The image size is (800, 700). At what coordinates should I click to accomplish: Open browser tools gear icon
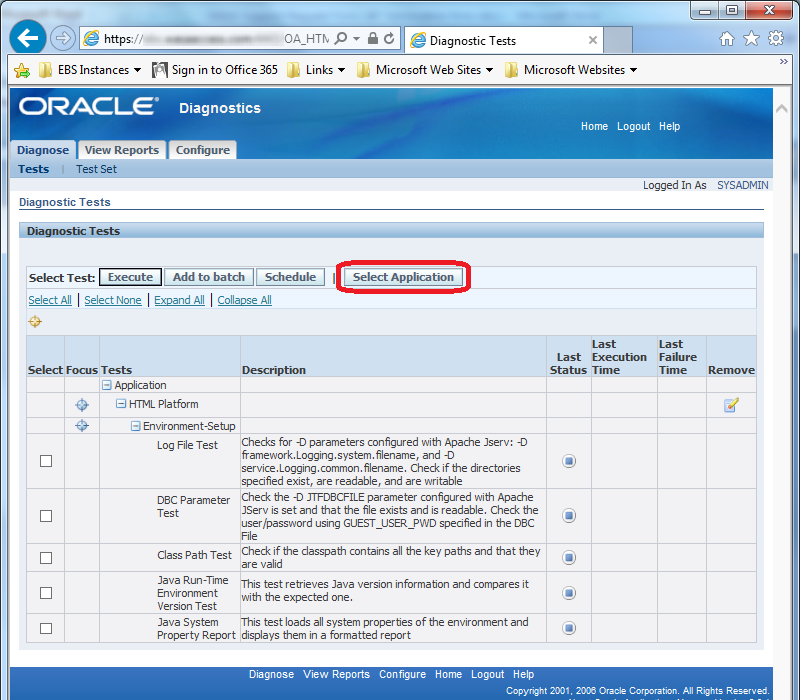tap(776, 38)
